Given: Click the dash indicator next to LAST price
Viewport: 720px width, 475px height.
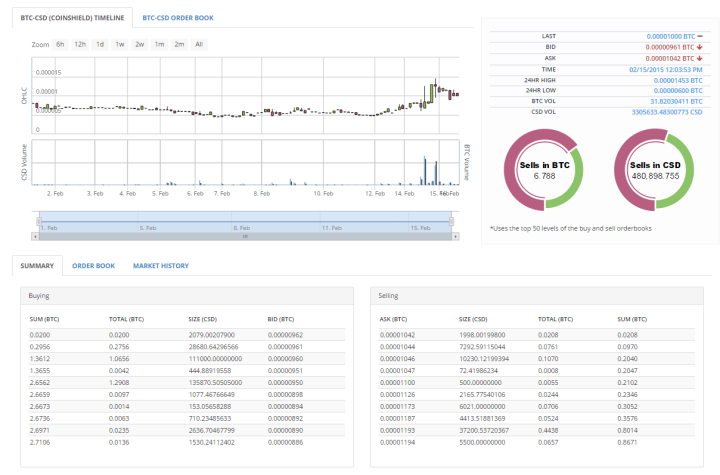Looking at the screenshot, I should pyautogui.click(x=702, y=36).
